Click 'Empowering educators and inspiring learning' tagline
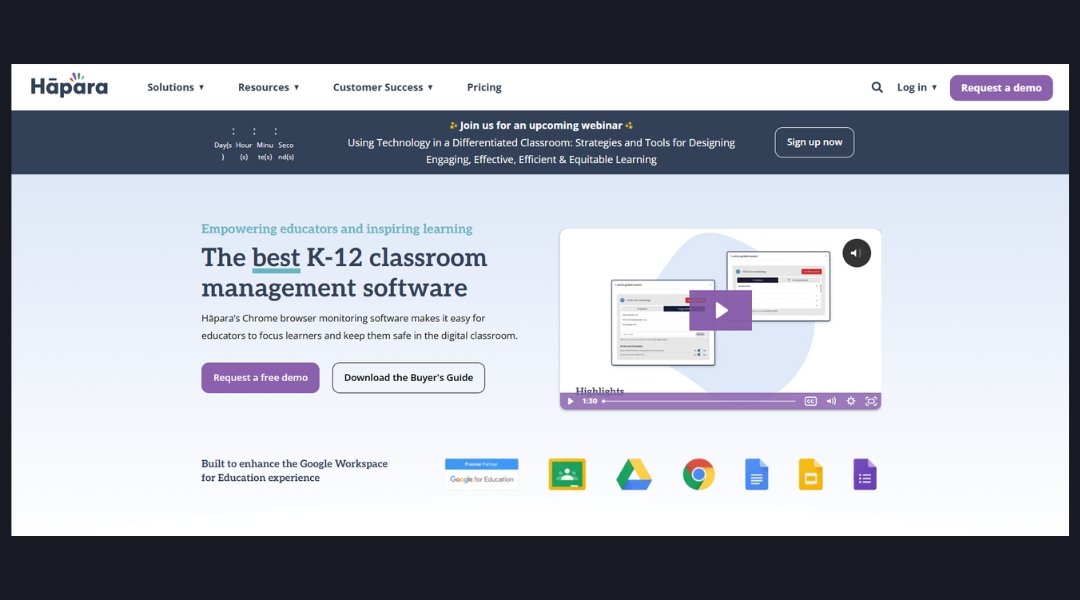 point(337,229)
